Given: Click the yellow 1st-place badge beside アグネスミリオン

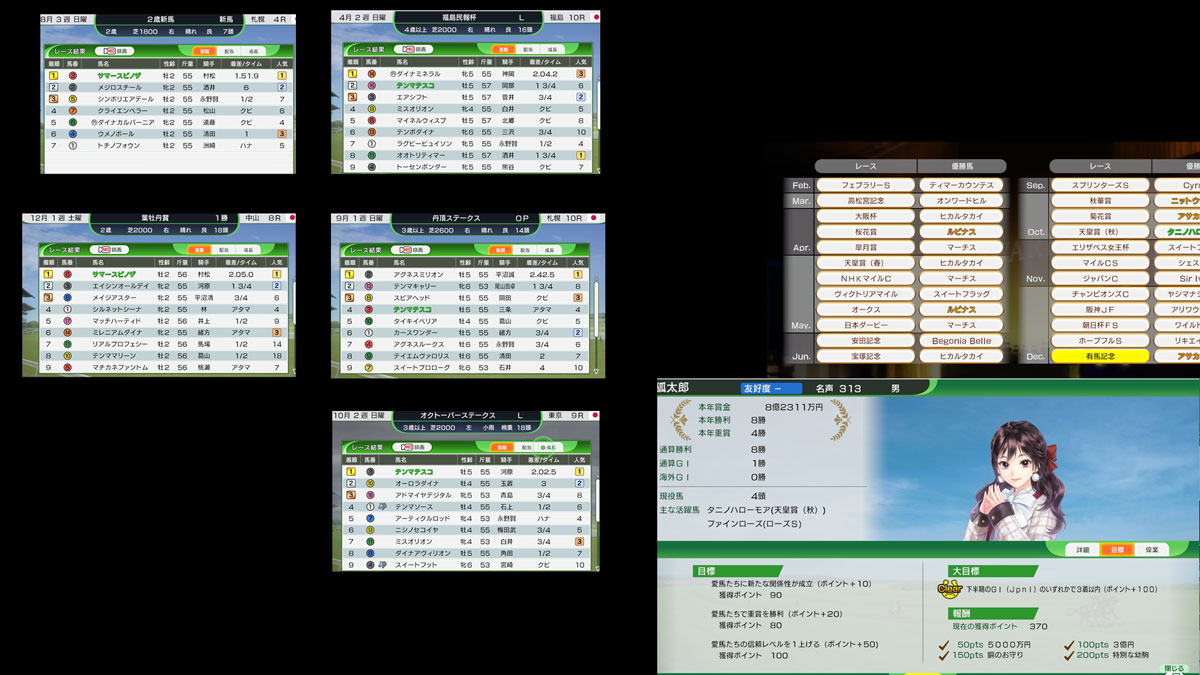Looking at the screenshot, I should point(351,274).
